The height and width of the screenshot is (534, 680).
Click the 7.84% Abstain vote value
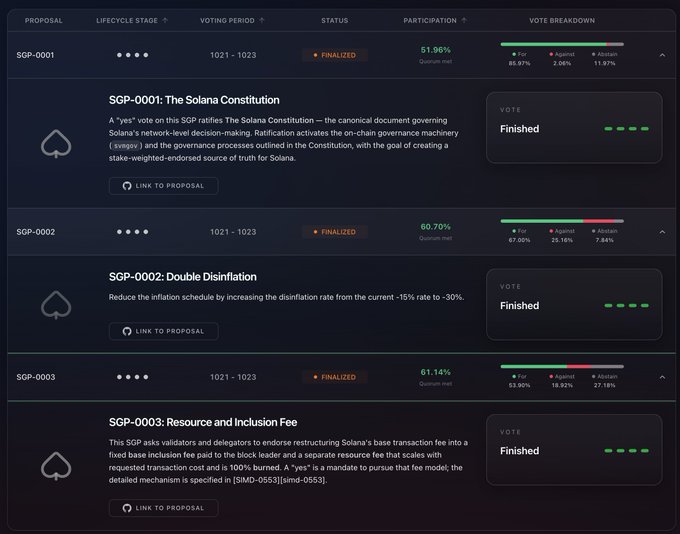click(605, 240)
